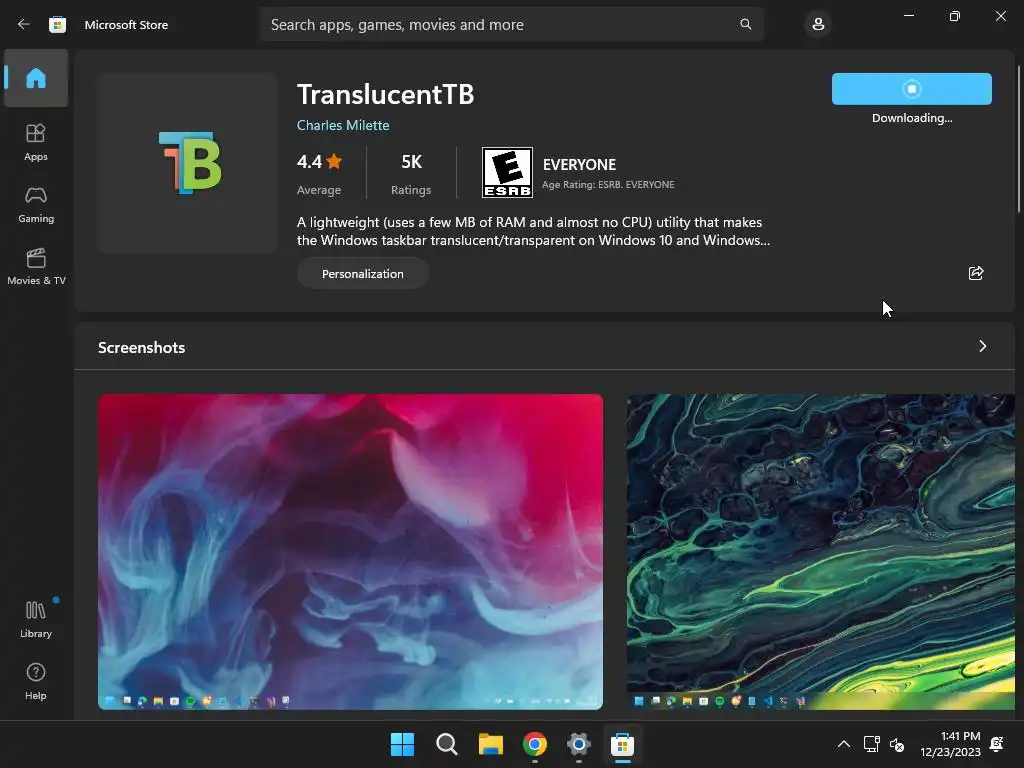Open the pink and blue screenshot
The height and width of the screenshot is (768, 1024).
tap(350, 551)
